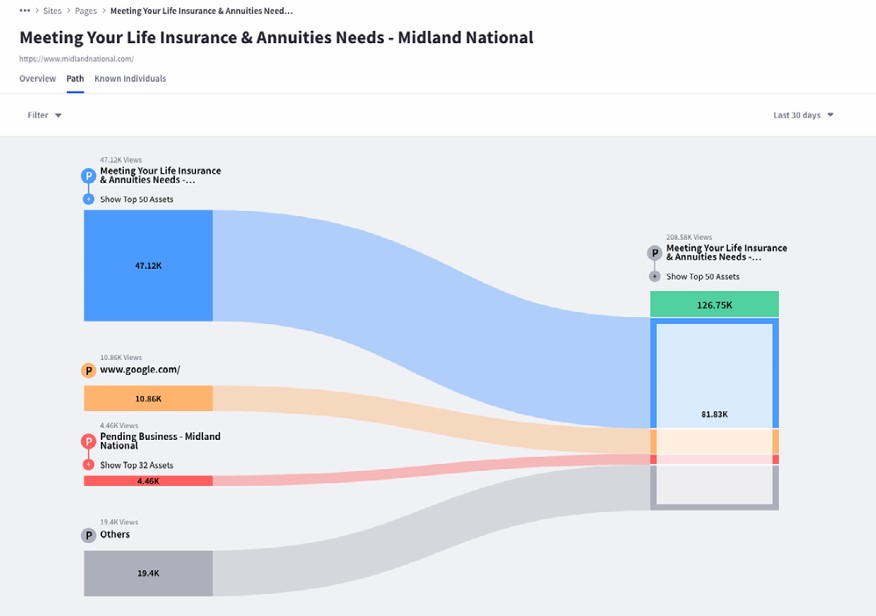The width and height of the screenshot is (876, 616).
Task: Click the 10.86K Views count text
Action: pyautogui.click(x=121, y=357)
